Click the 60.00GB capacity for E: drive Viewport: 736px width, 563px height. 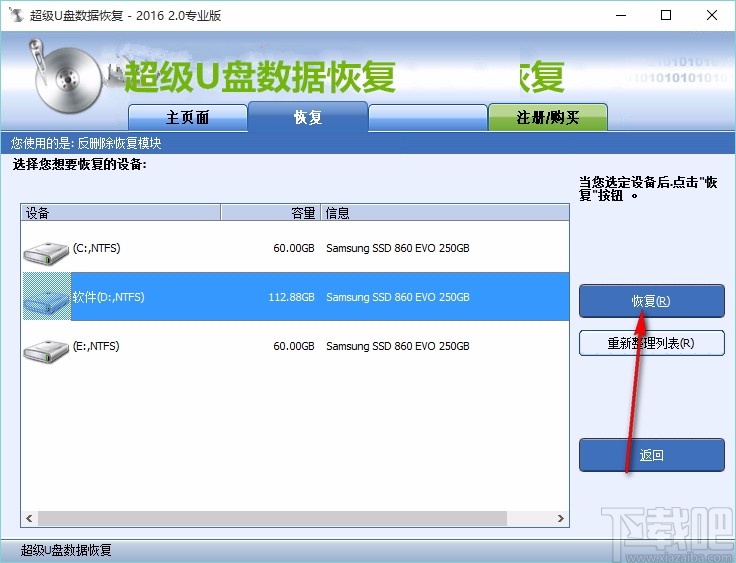(x=294, y=346)
